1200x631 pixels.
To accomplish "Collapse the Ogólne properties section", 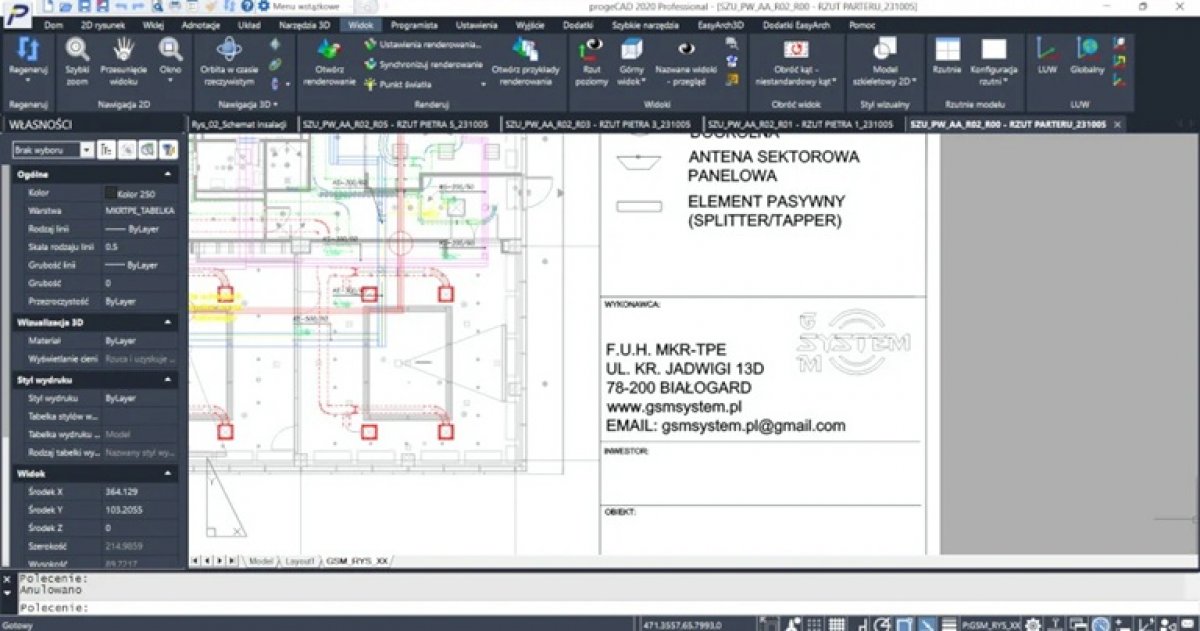I will coord(167,174).
